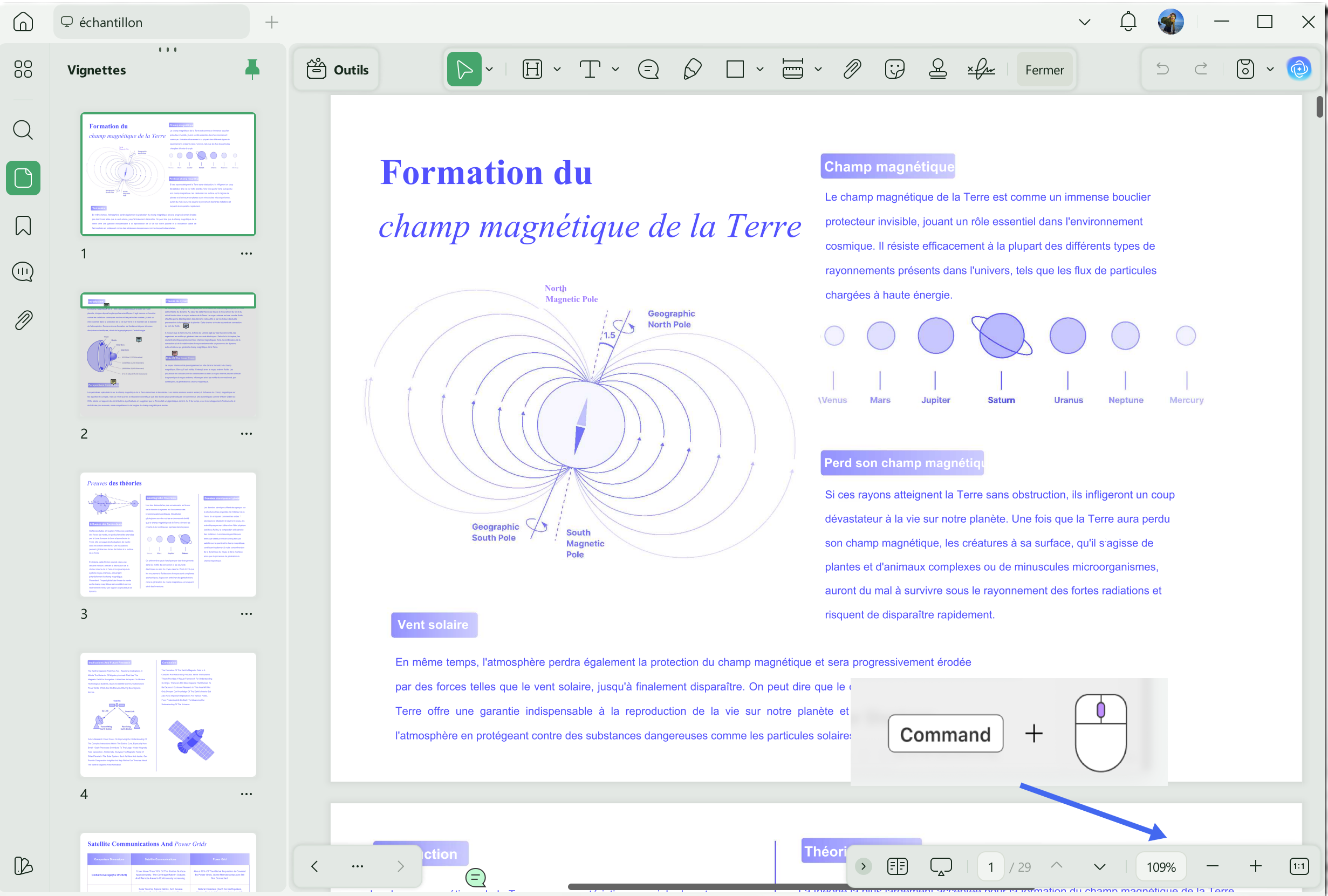Select page 1 thumbnail
The height and width of the screenshot is (896, 1328).
tap(168, 174)
